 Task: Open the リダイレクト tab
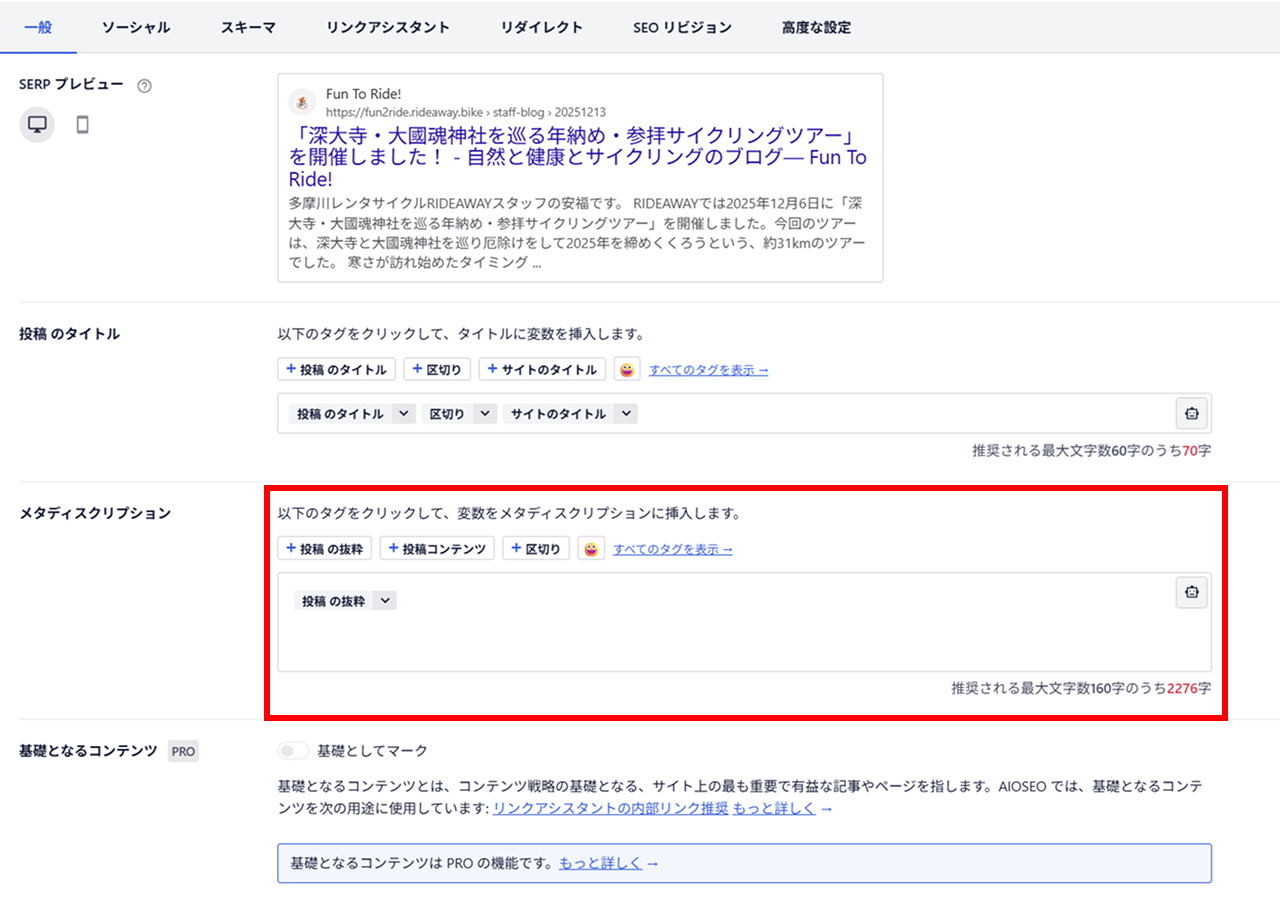(541, 27)
